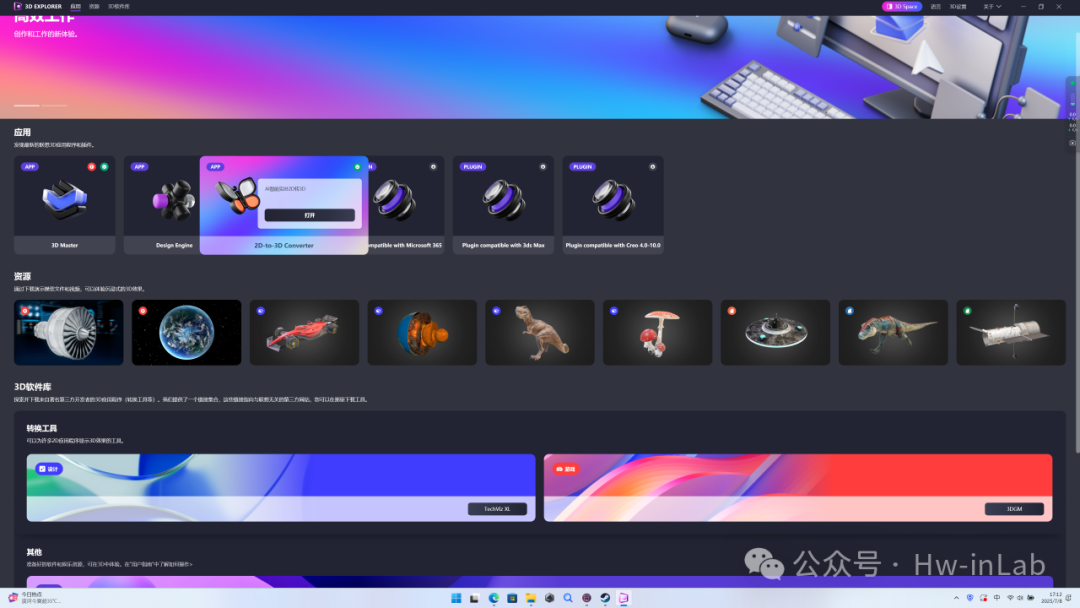Open the brown T-Rex dinosaur thumbnail
The image size is (1080, 608).
(x=540, y=332)
